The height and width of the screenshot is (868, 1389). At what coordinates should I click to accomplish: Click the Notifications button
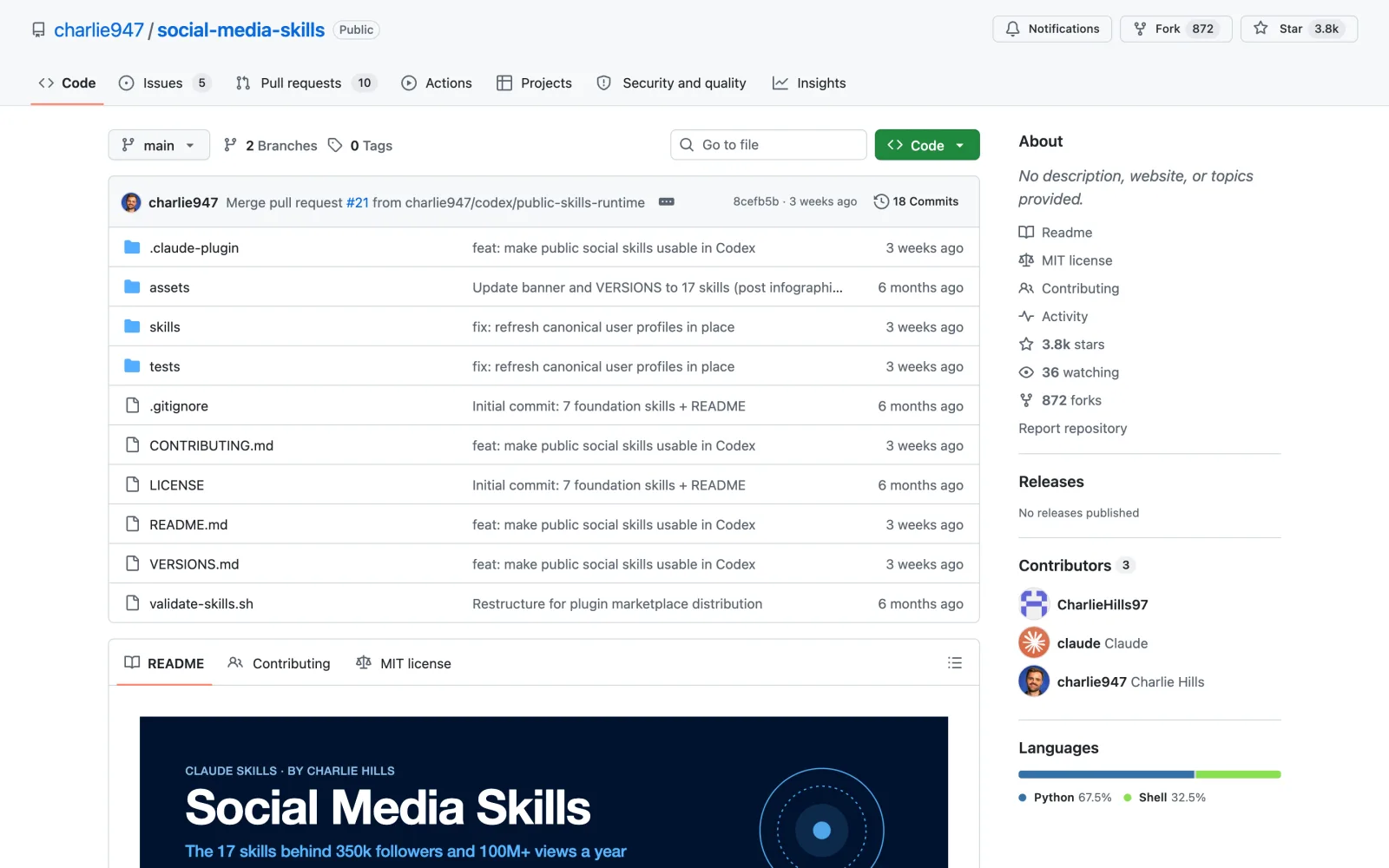pyautogui.click(x=1052, y=29)
